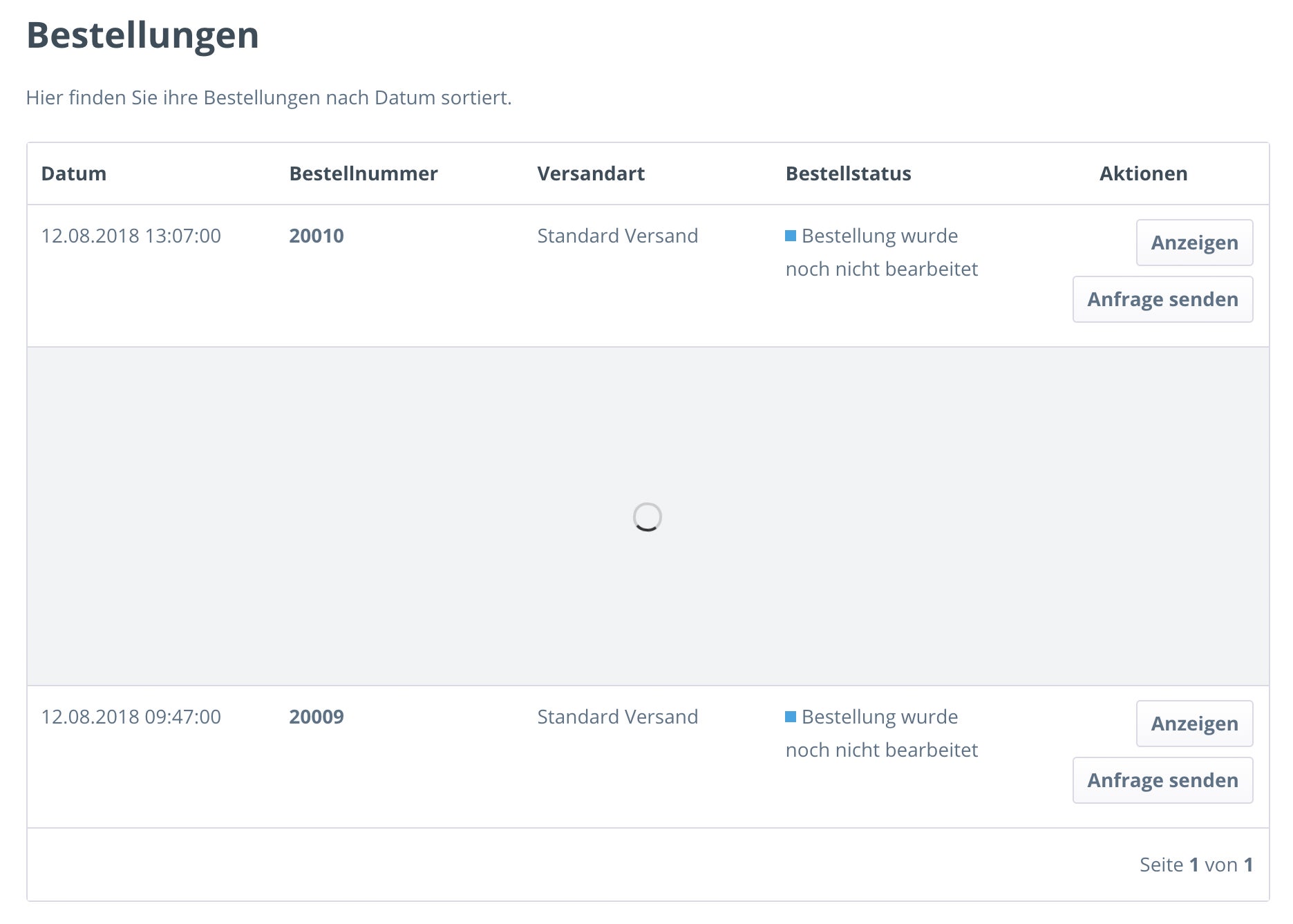Image resolution: width=1293 pixels, height=924 pixels.
Task: Click the Bestellstatus column header
Action: point(848,173)
